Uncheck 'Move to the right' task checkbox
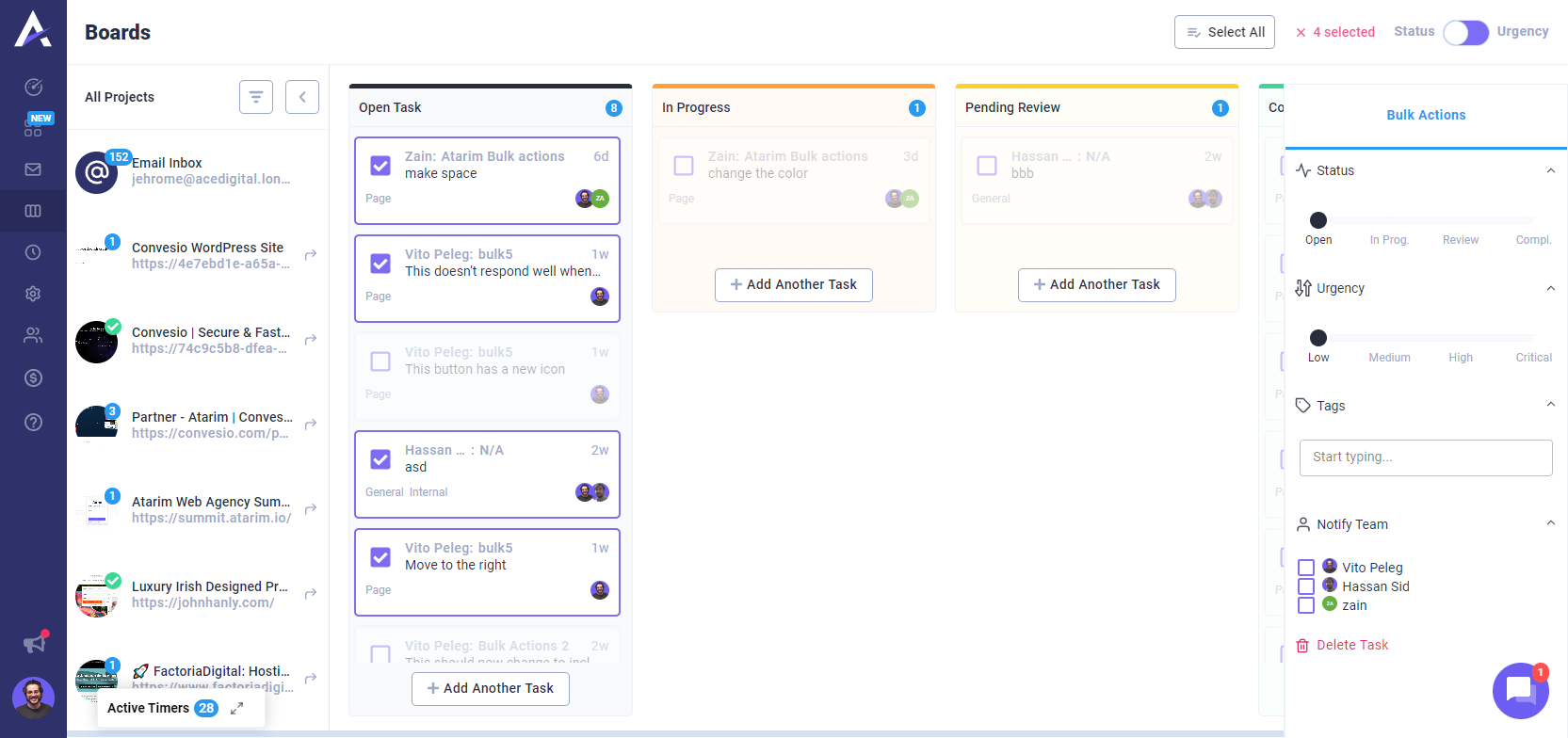1568x738 pixels. pos(380,557)
